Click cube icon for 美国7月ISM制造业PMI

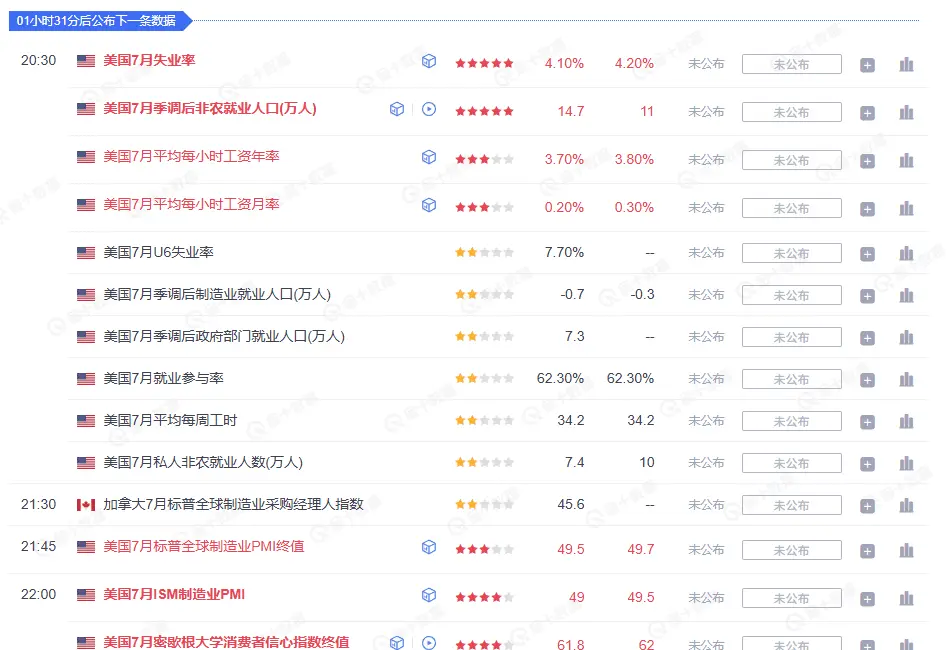[429, 595]
